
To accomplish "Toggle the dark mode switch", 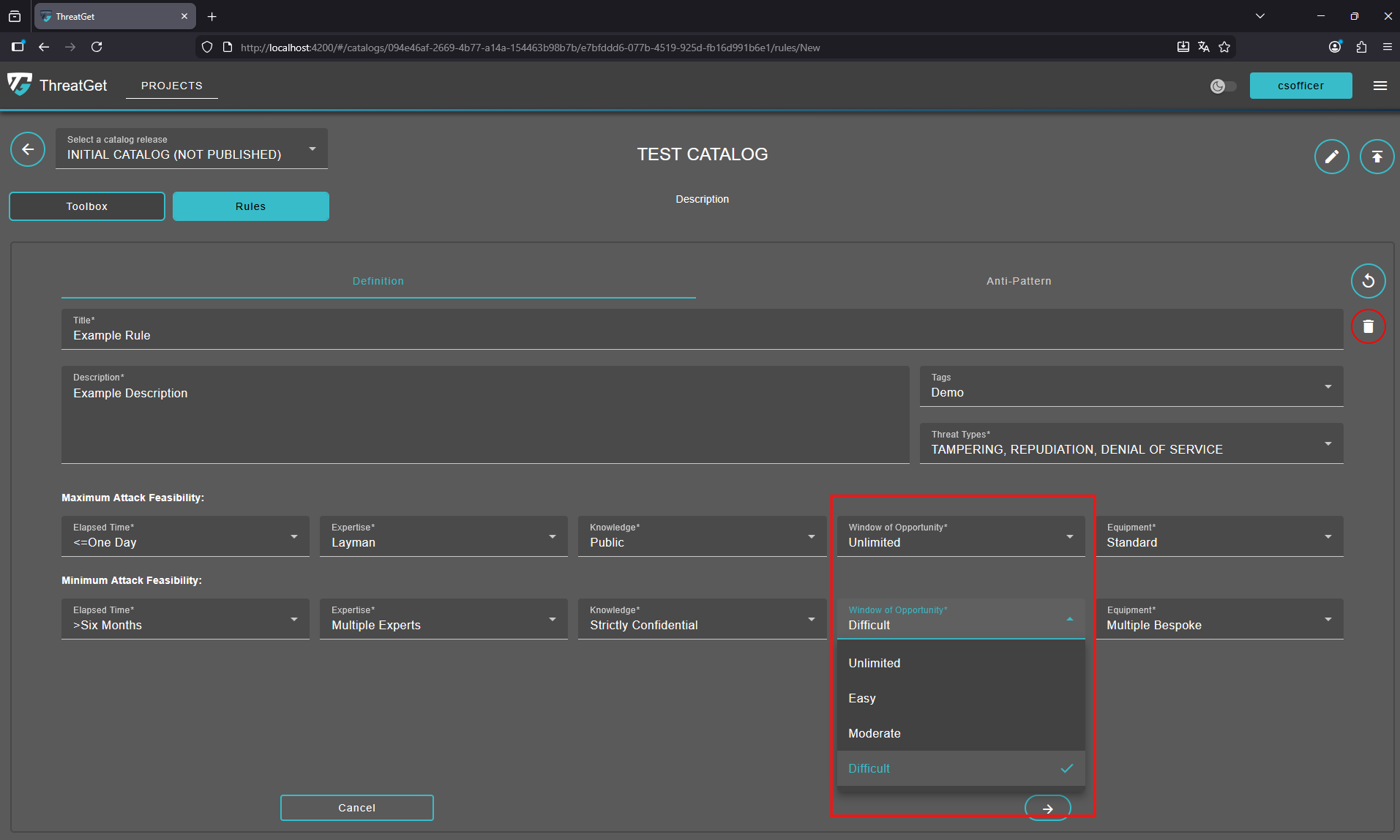I will coord(1223,86).
